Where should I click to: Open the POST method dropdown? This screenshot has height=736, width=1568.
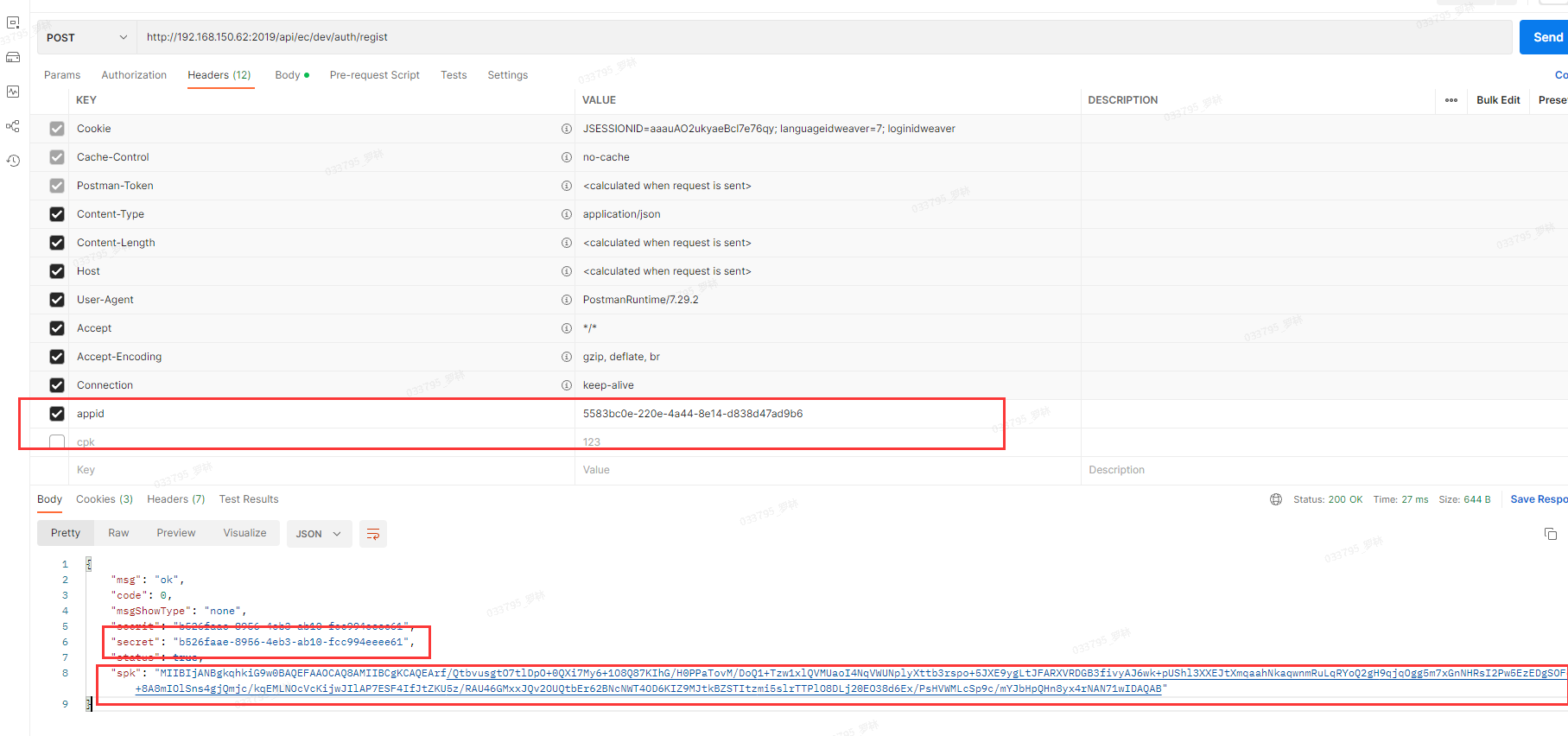[x=86, y=37]
